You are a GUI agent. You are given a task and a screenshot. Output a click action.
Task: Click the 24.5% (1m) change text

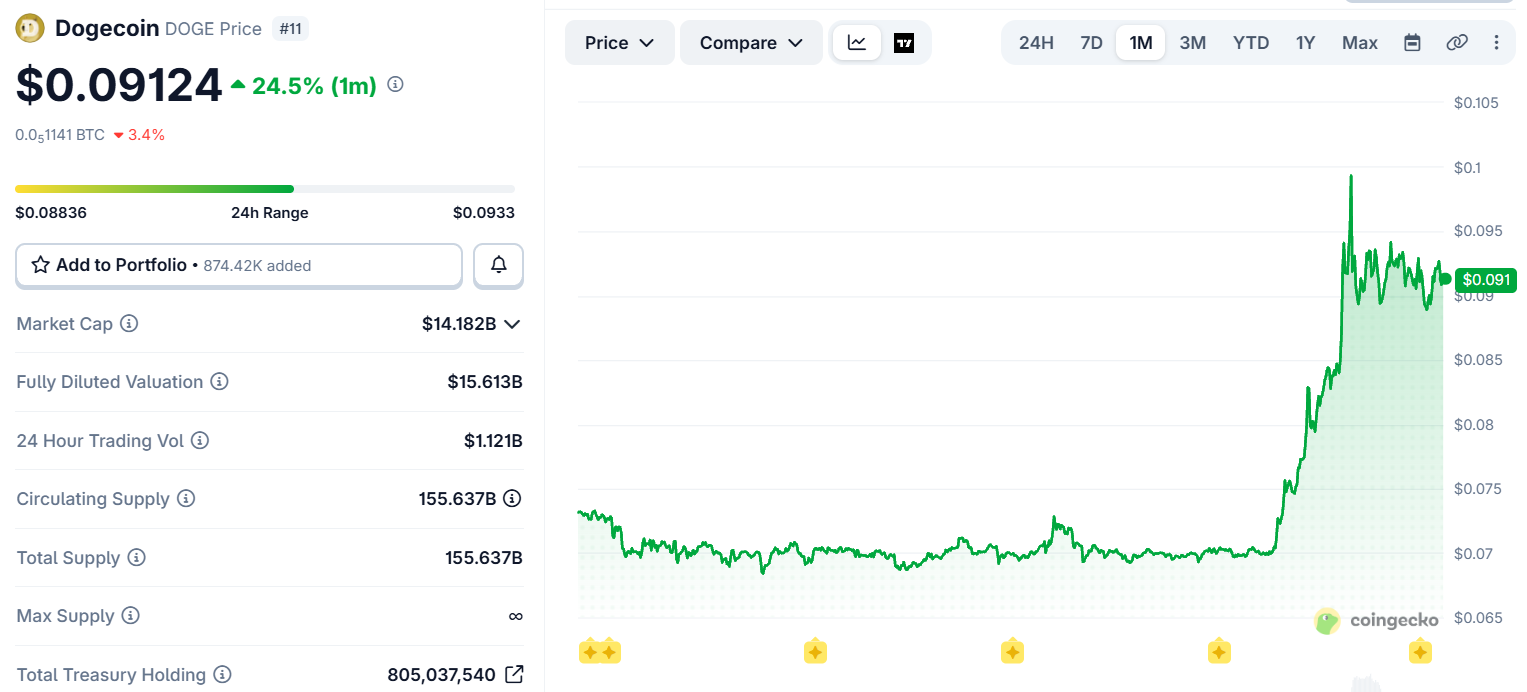[x=314, y=86]
